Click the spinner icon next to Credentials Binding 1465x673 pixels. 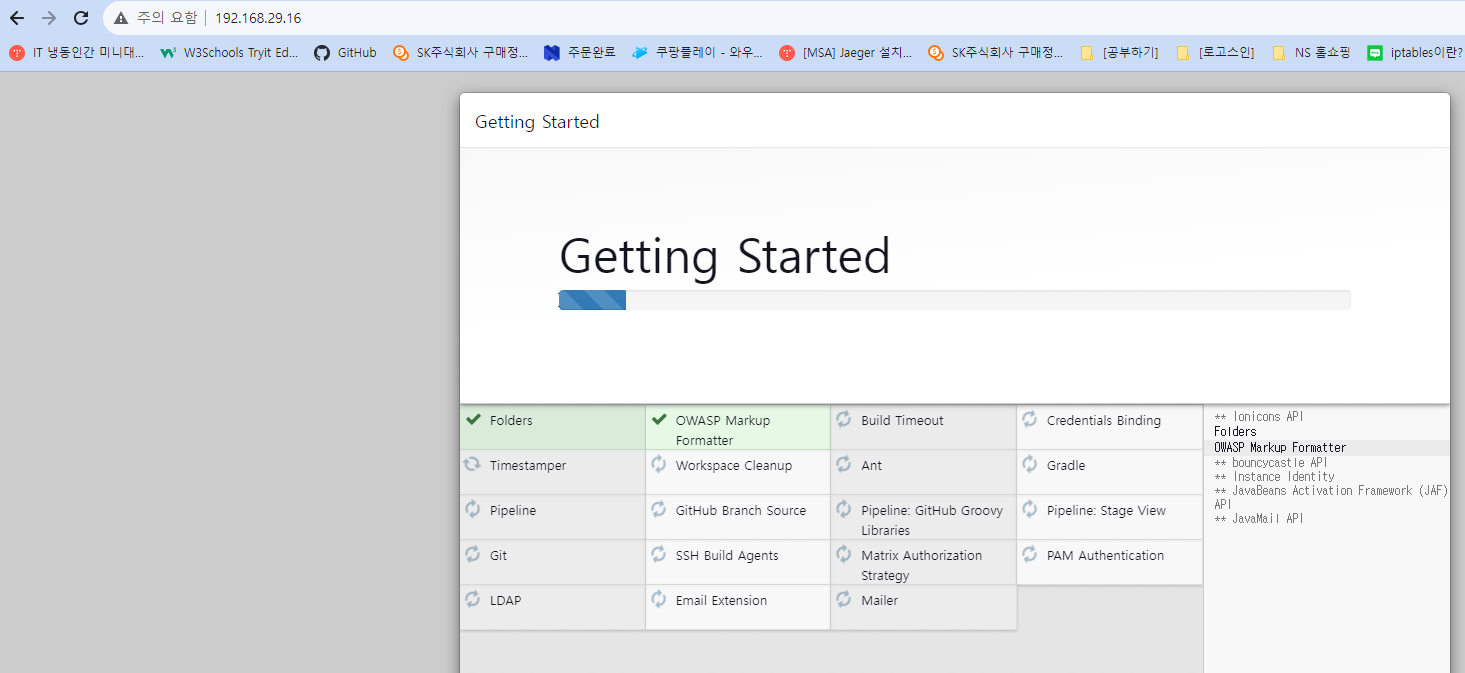(x=1030, y=419)
